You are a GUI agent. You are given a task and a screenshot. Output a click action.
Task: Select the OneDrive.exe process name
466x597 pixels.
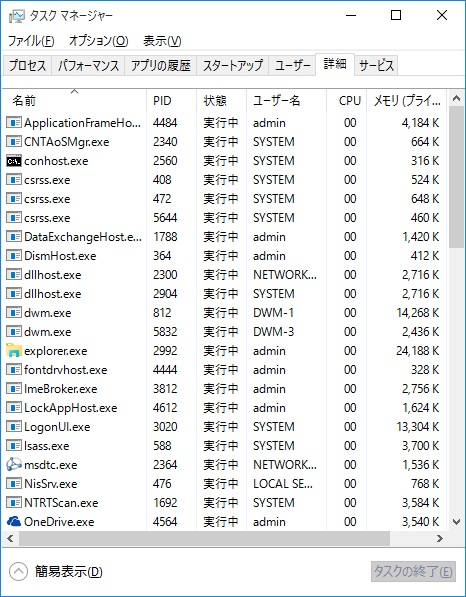[x=59, y=522]
